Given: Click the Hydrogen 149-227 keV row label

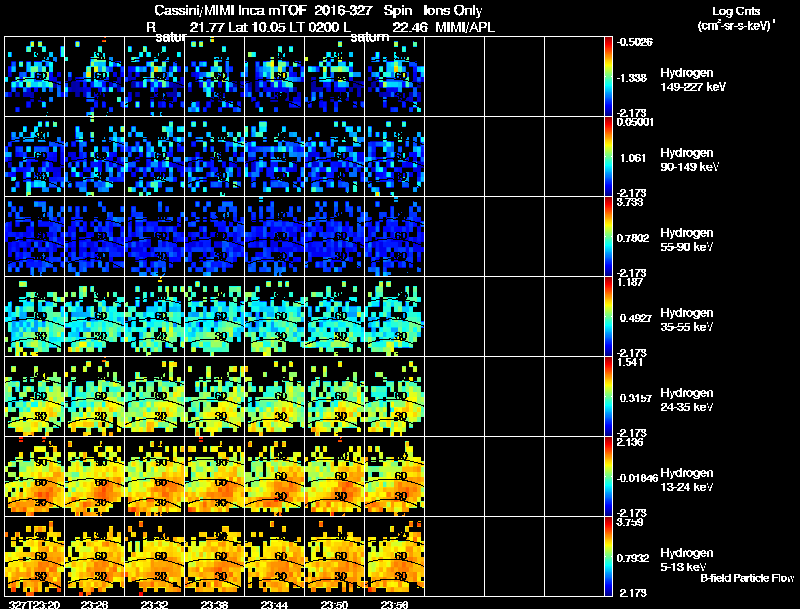Looking at the screenshot, I should (692, 80).
